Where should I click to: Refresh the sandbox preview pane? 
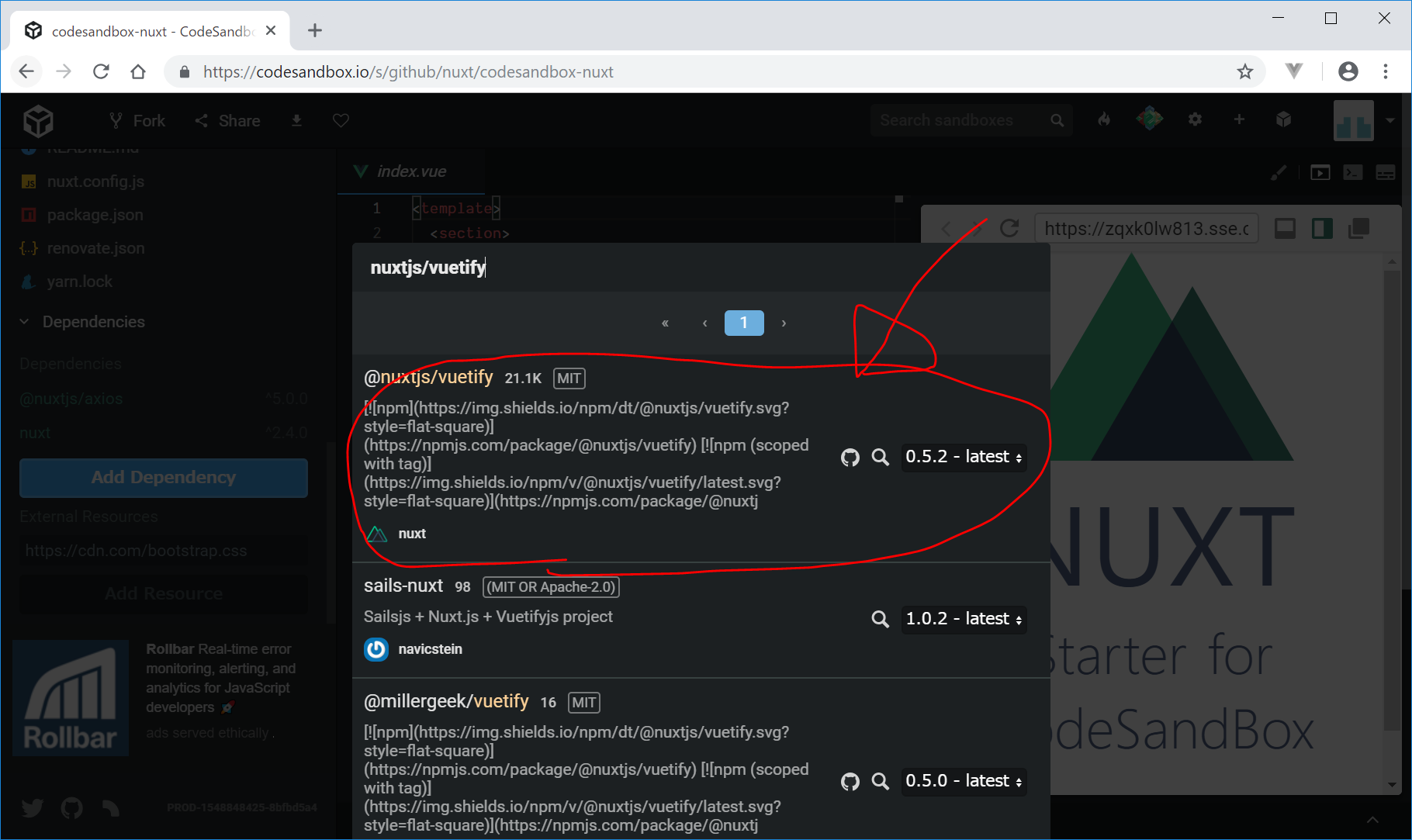click(x=1009, y=228)
